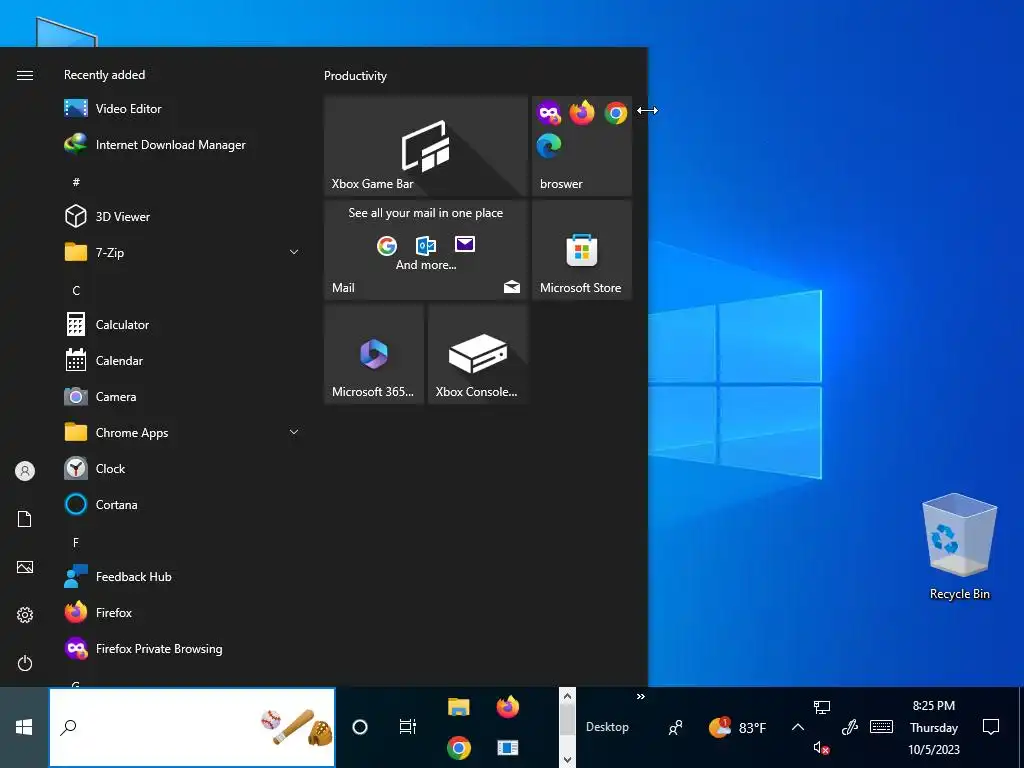Viewport: 1024px width, 768px height.
Task: Click the Xbox Game Bar tile
Action: pyautogui.click(x=426, y=146)
